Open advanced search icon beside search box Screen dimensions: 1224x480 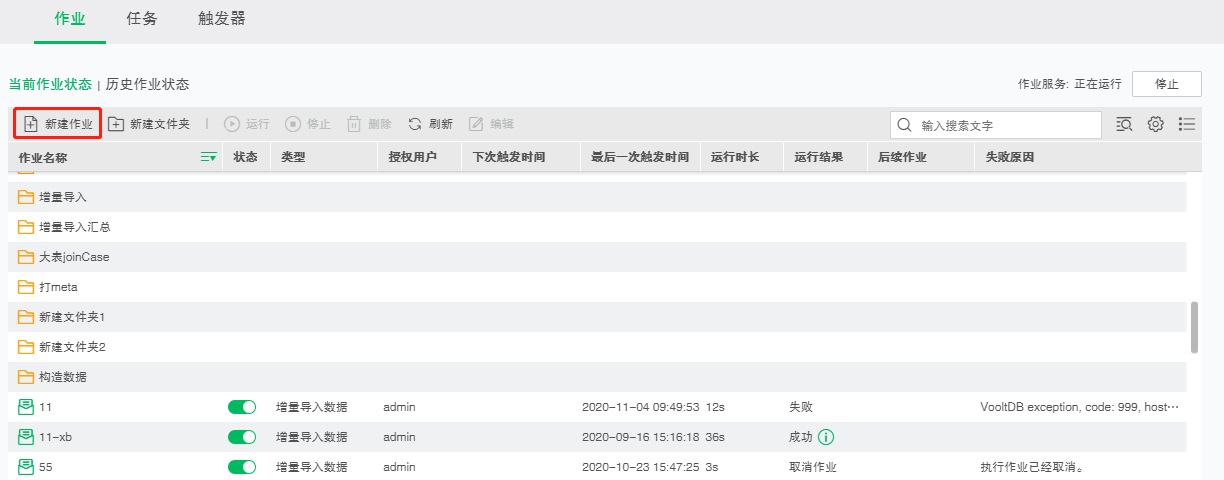point(1124,124)
